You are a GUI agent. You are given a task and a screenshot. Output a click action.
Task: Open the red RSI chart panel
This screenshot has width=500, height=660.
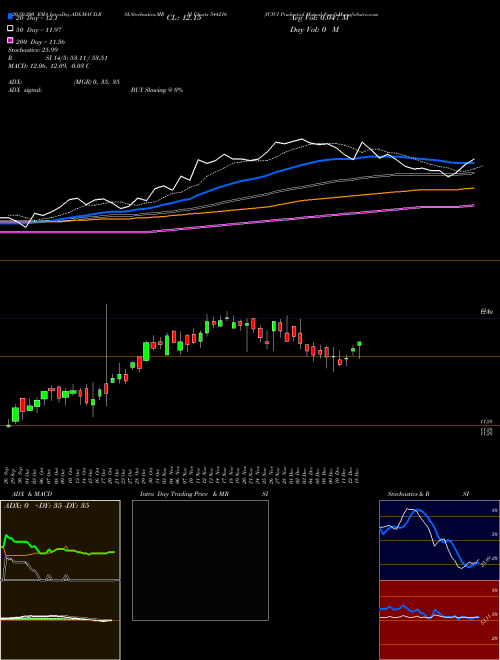439,620
